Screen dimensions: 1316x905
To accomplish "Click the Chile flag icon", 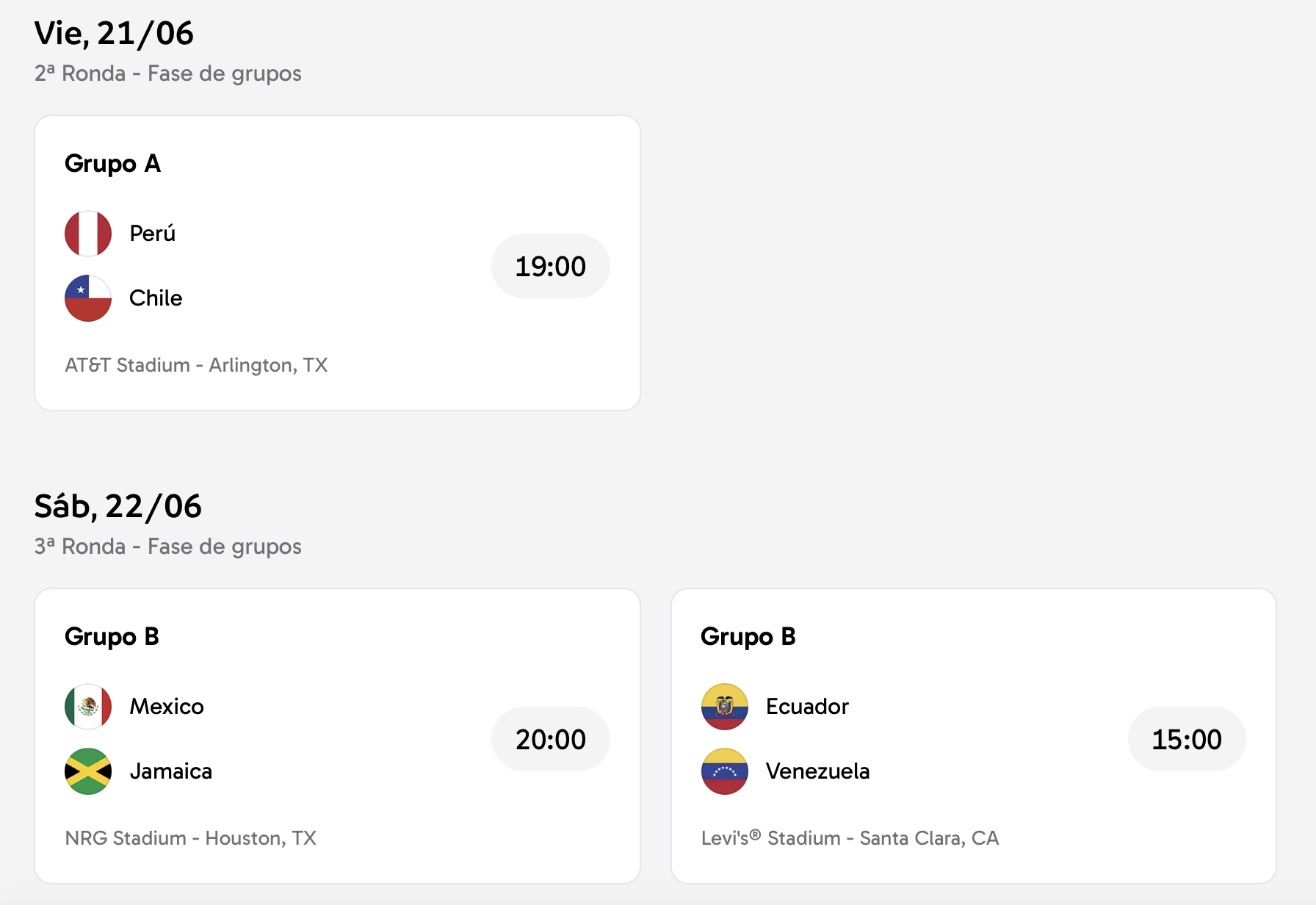I will pos(88,298).
